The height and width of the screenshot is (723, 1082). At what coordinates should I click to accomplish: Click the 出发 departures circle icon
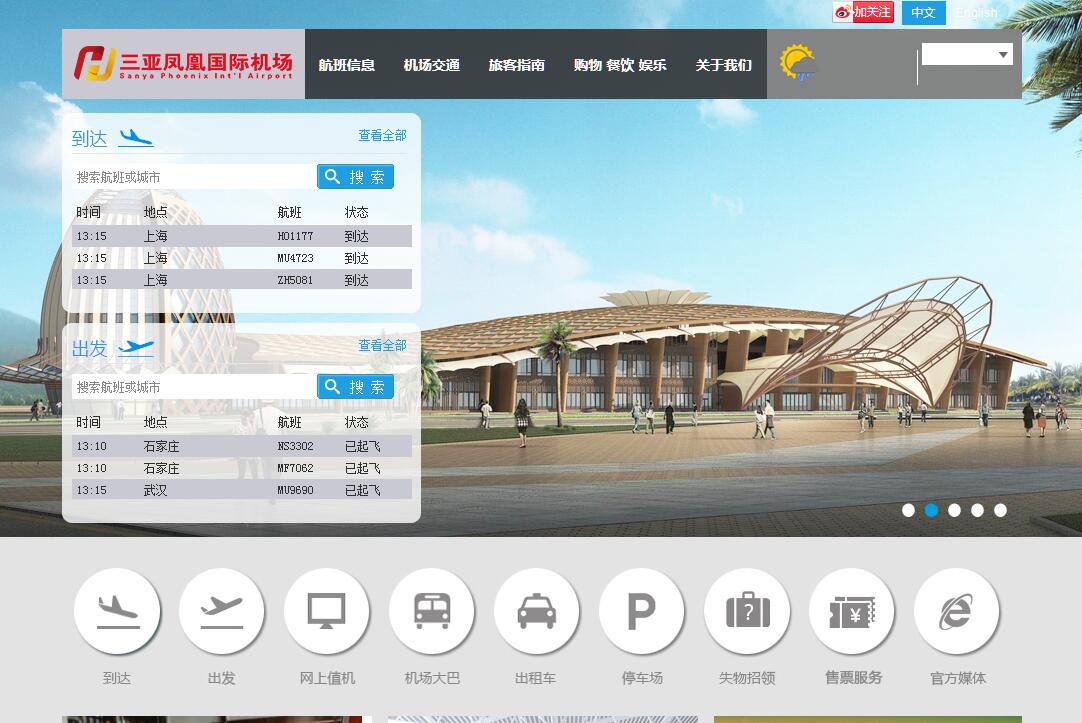pos(222,611)
